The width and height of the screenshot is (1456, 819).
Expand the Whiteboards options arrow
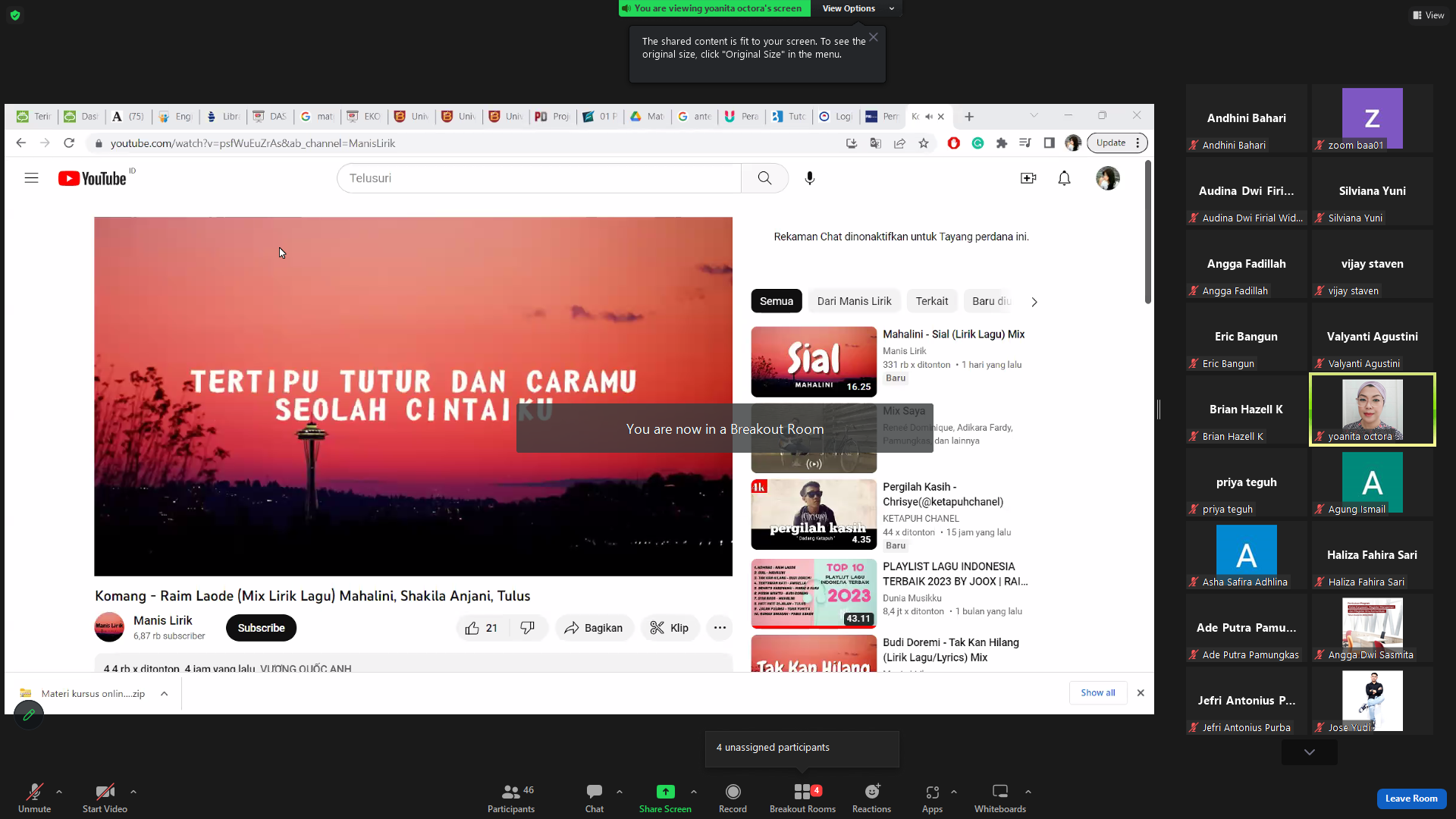1028,792
